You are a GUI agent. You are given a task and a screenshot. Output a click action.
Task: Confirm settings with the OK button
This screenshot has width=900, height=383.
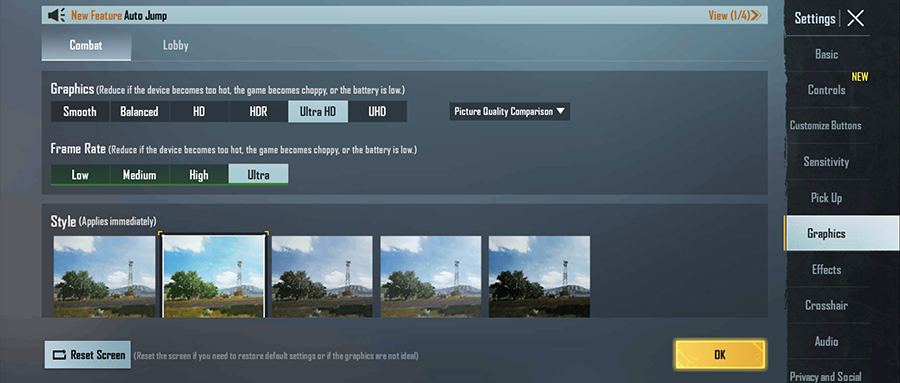click(x=720, y=354)
